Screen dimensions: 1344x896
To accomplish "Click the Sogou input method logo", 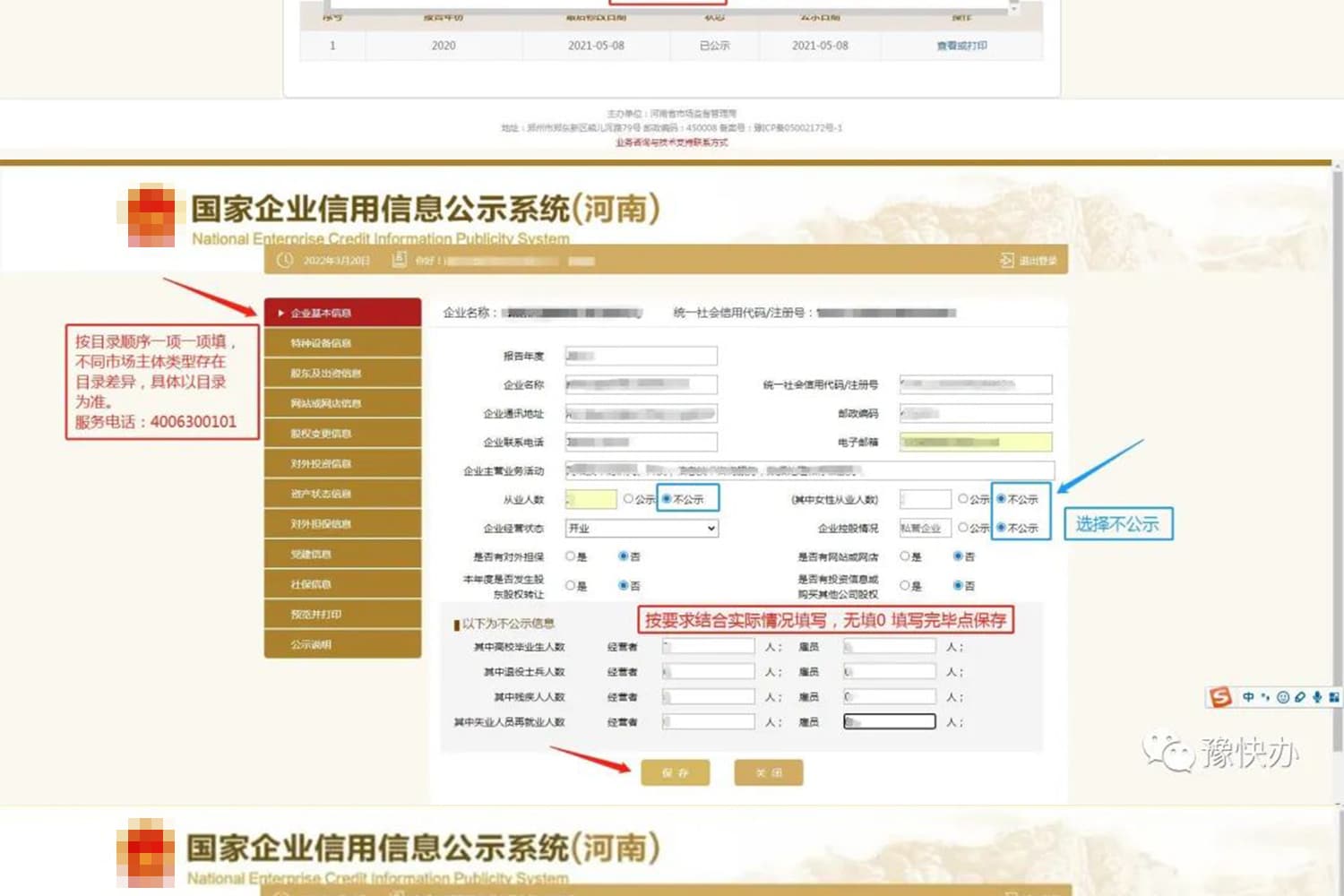I will point(1220,697).
